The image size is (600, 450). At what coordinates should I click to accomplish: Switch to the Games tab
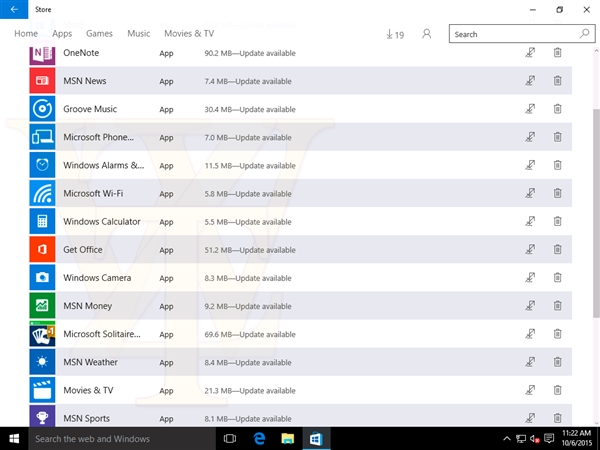click(x=99, y=34)
